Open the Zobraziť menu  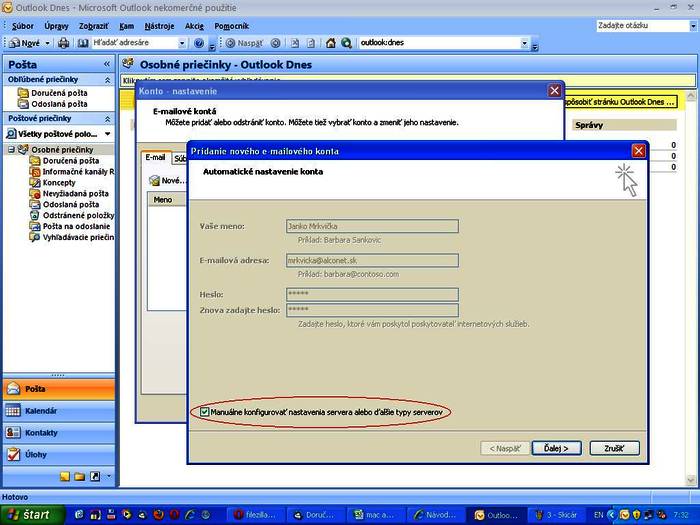[x=93, y=26]
